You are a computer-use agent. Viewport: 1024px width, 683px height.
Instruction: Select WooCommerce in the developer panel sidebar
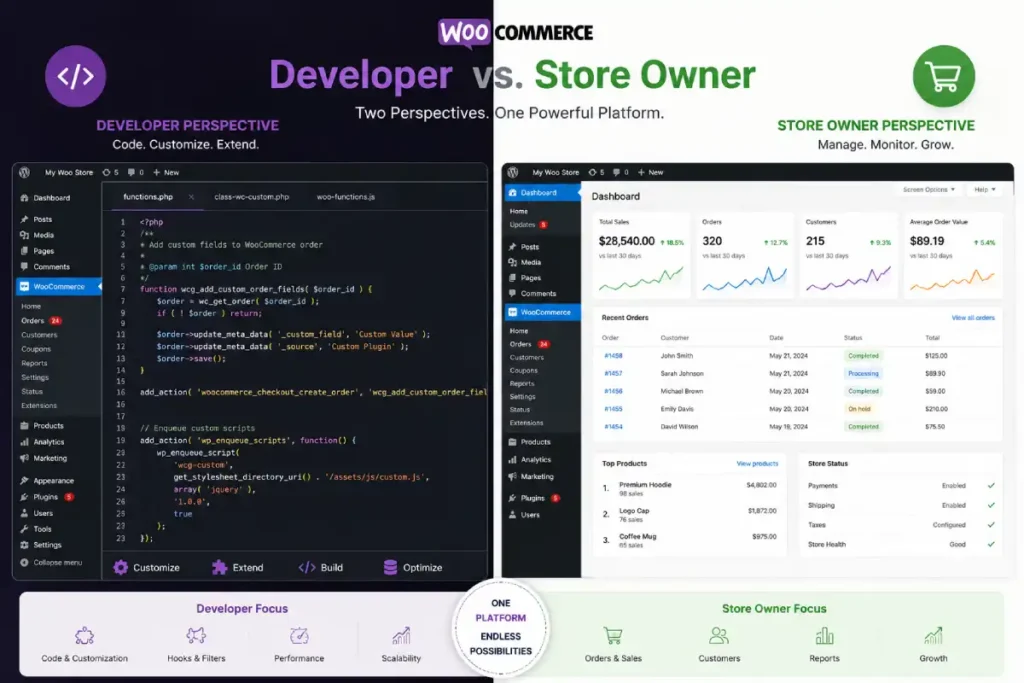(x=58, y=286)
